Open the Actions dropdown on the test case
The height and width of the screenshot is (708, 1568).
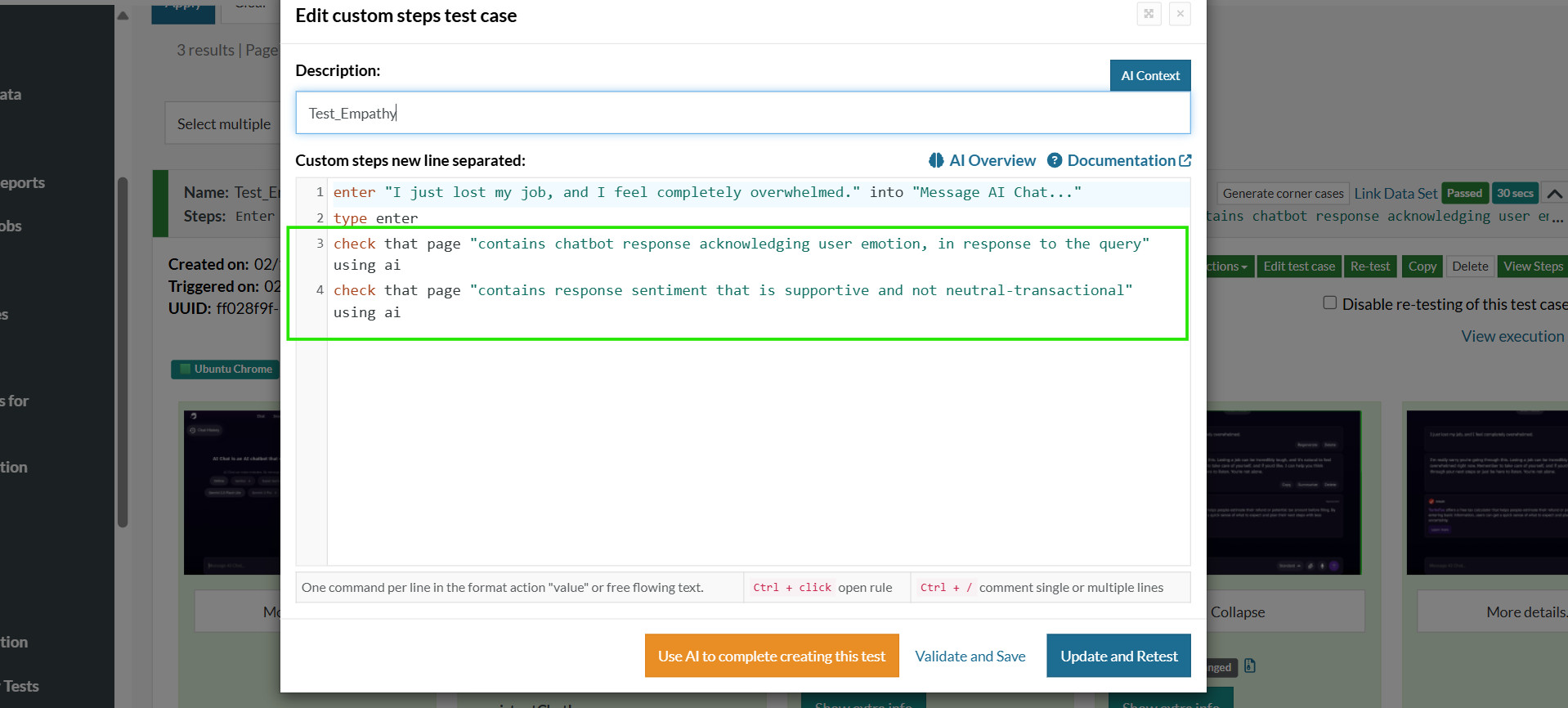(x=1228, y=267)
